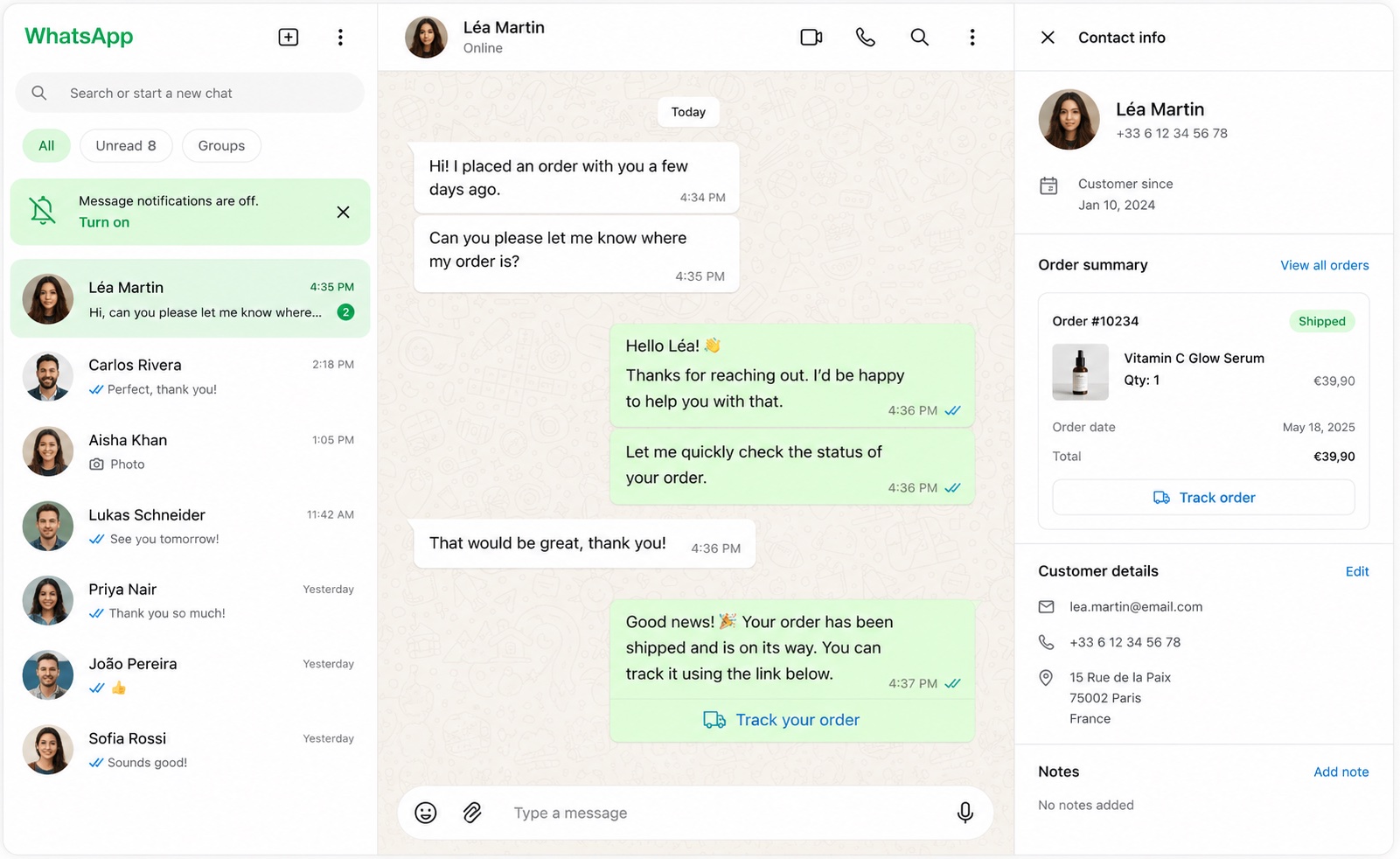Open the Sofia Rossi chat
This screenshot has height=859, width=1400.
click(190, 750)
